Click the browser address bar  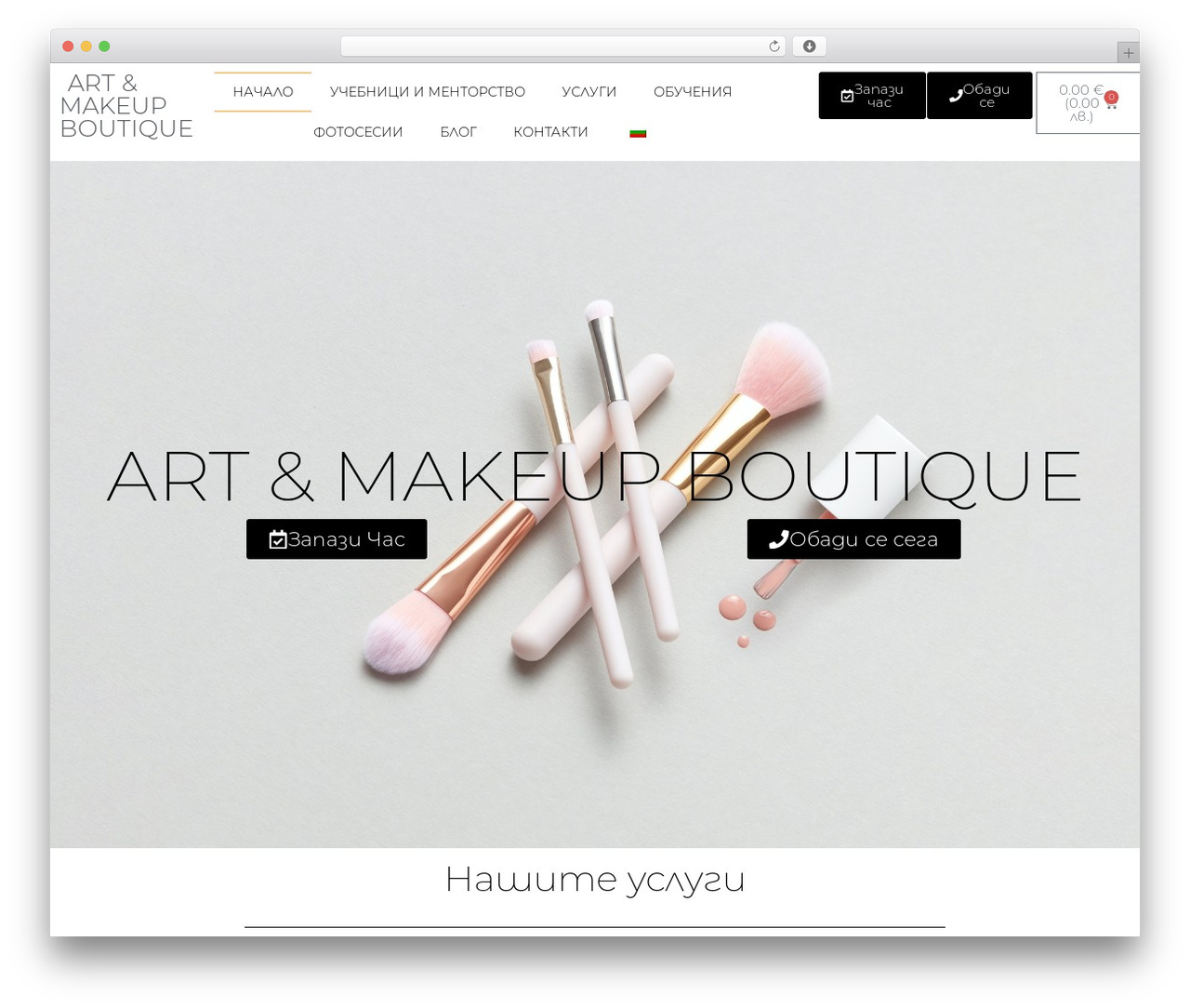pos(562,46)
